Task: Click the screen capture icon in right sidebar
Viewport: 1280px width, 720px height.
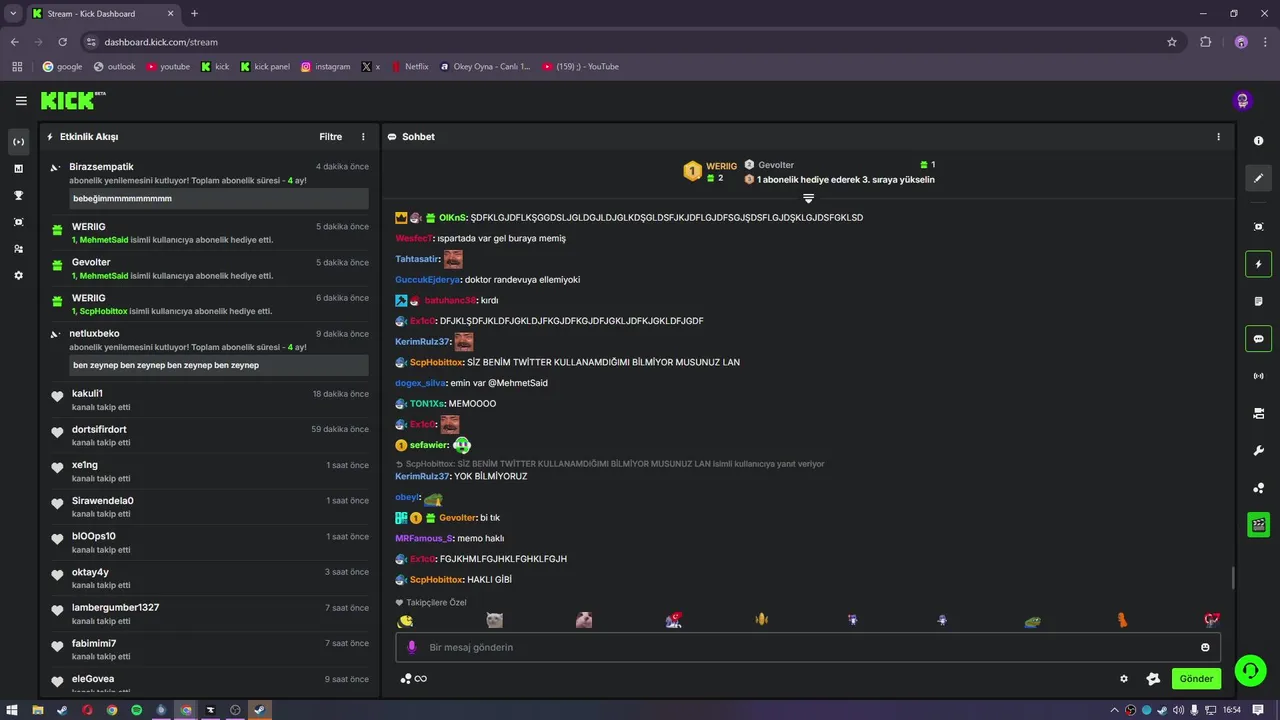Action: coord(1259,227)
